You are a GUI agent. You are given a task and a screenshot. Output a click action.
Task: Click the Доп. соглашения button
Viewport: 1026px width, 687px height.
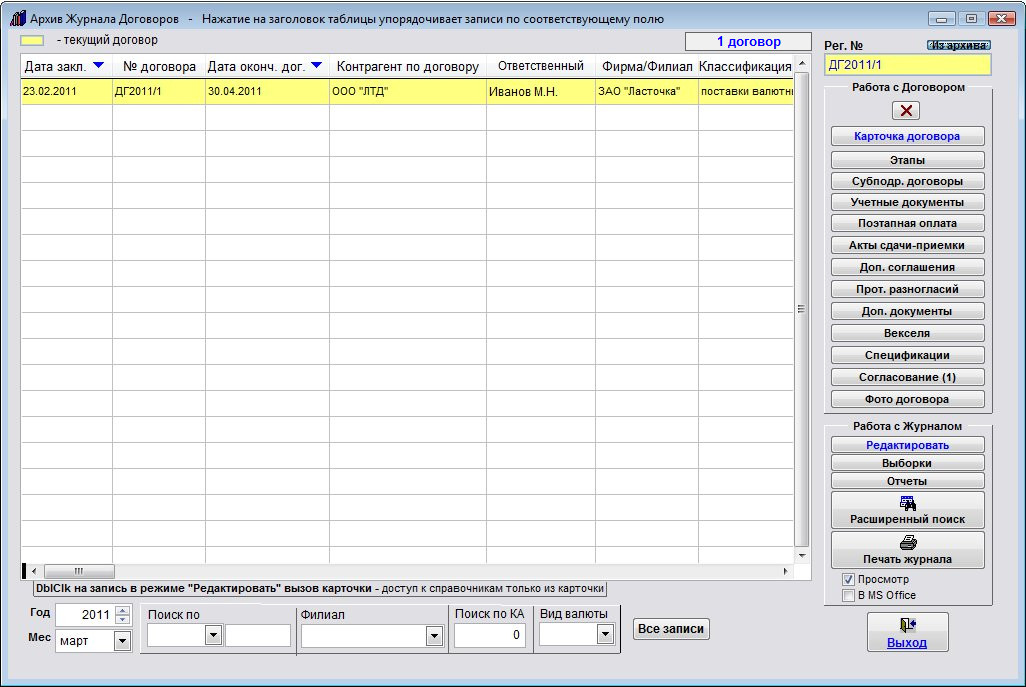(x=908, y=267)
